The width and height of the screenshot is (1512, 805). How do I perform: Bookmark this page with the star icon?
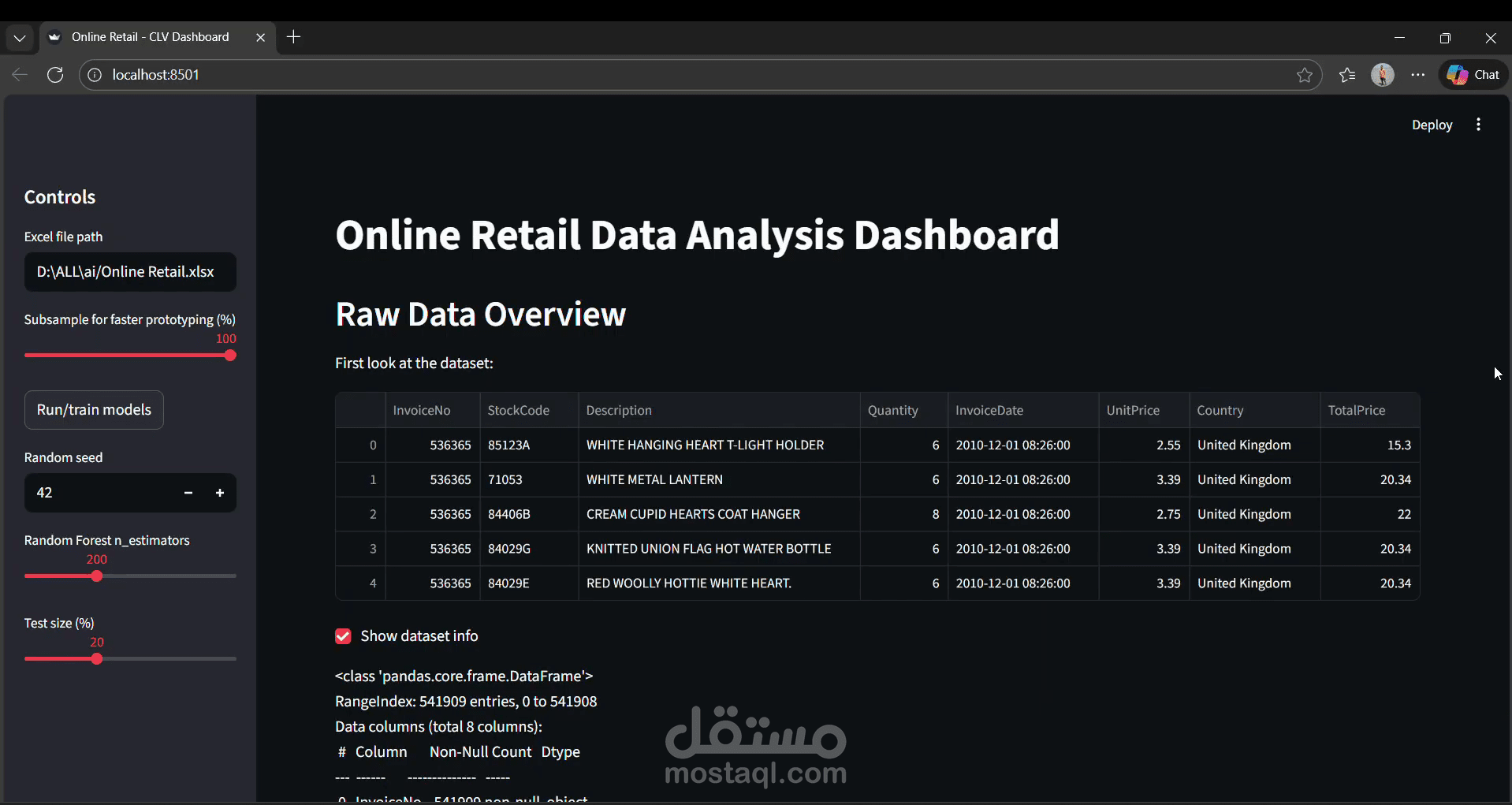(x=1305, y=74)
